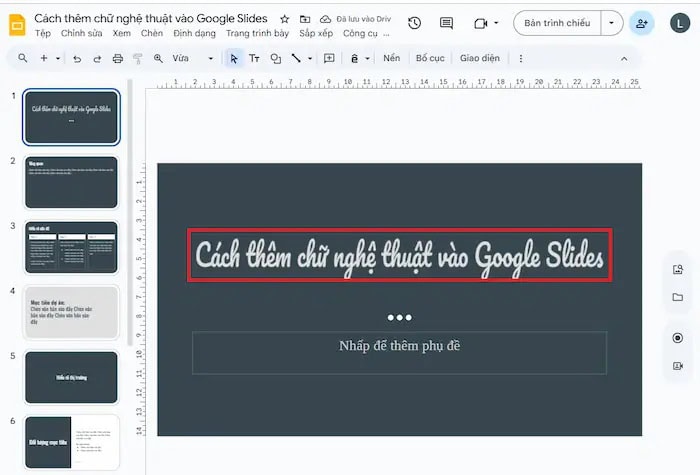Select slide 4 thumbnail in filmstrip
The image size is (700, 475).
[x=71, y=311]
